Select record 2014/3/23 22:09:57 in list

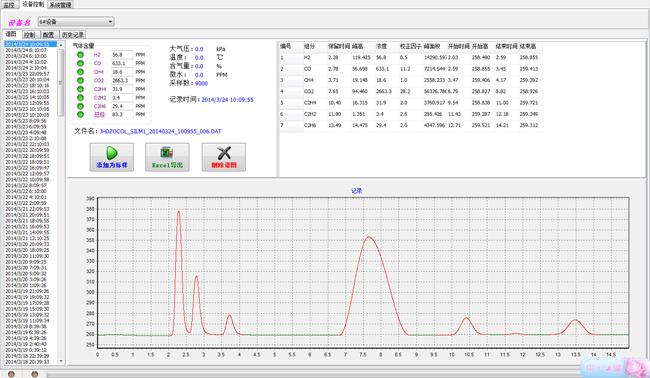[31, 73]
